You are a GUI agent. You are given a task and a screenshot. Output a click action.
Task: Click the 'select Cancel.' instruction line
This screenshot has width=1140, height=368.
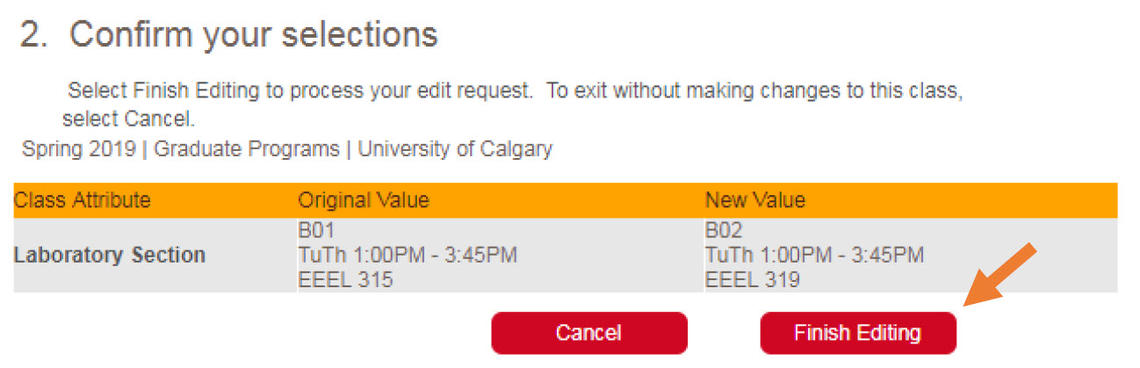coord(129,119)
